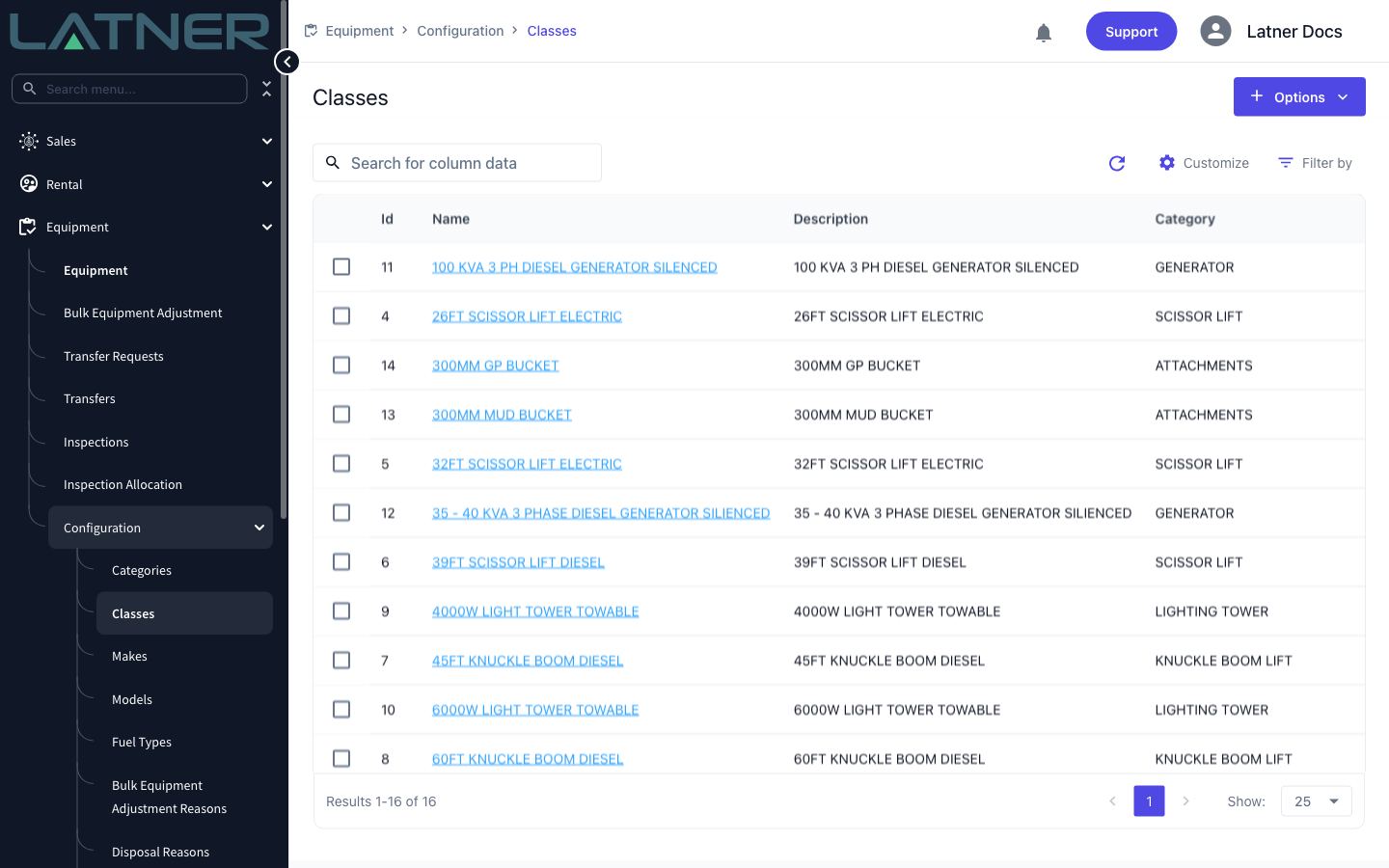Screen dimensions: 1389x868
Task: Sort by the Name column header
Action: click(x=450, y=219)
